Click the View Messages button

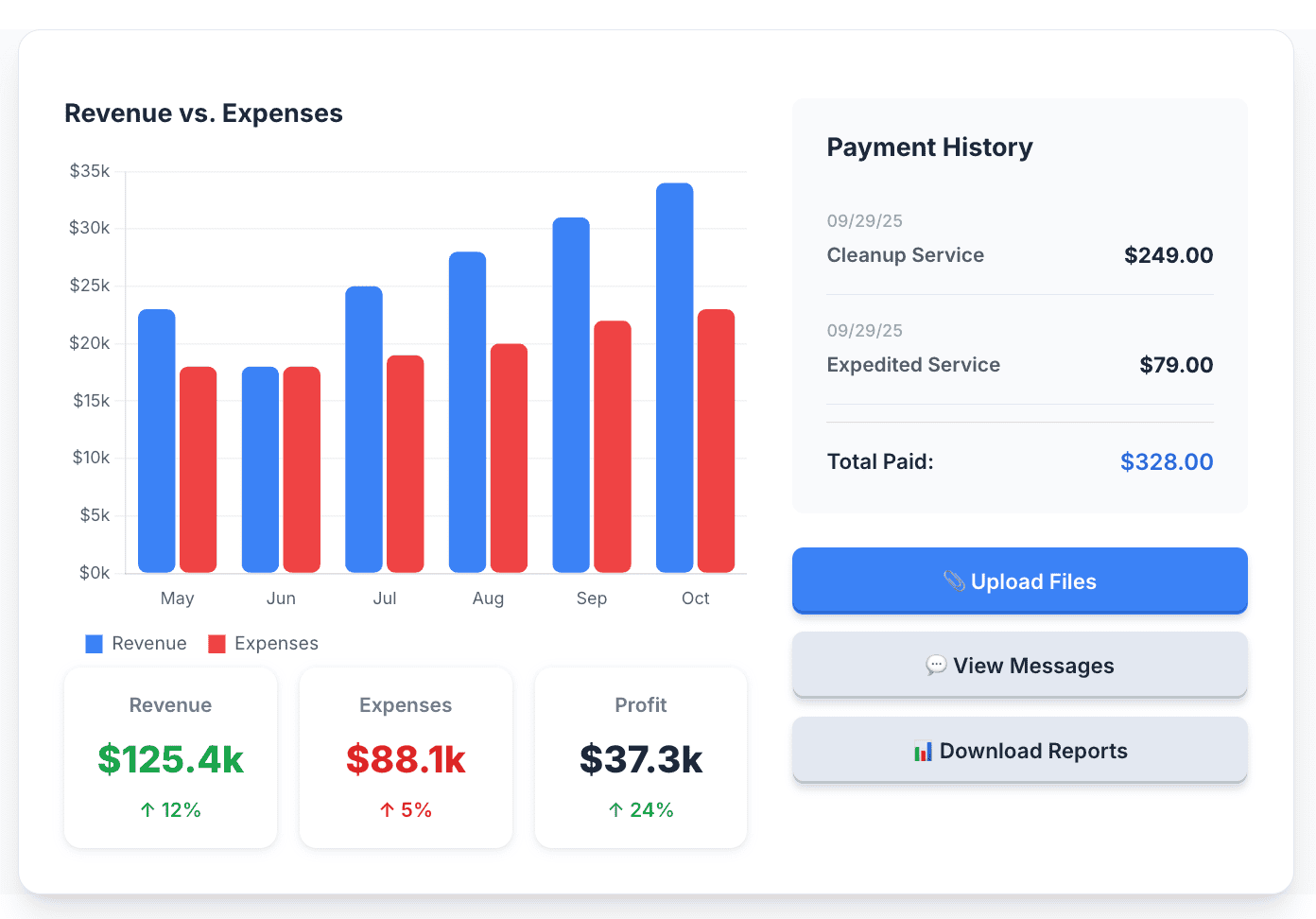(x=1019, y=665)
